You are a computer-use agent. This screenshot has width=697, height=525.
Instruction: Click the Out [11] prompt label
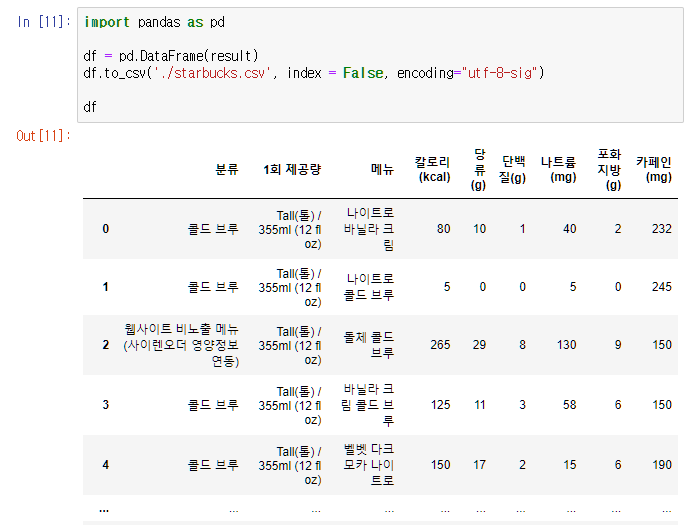[x=43, y=136]
